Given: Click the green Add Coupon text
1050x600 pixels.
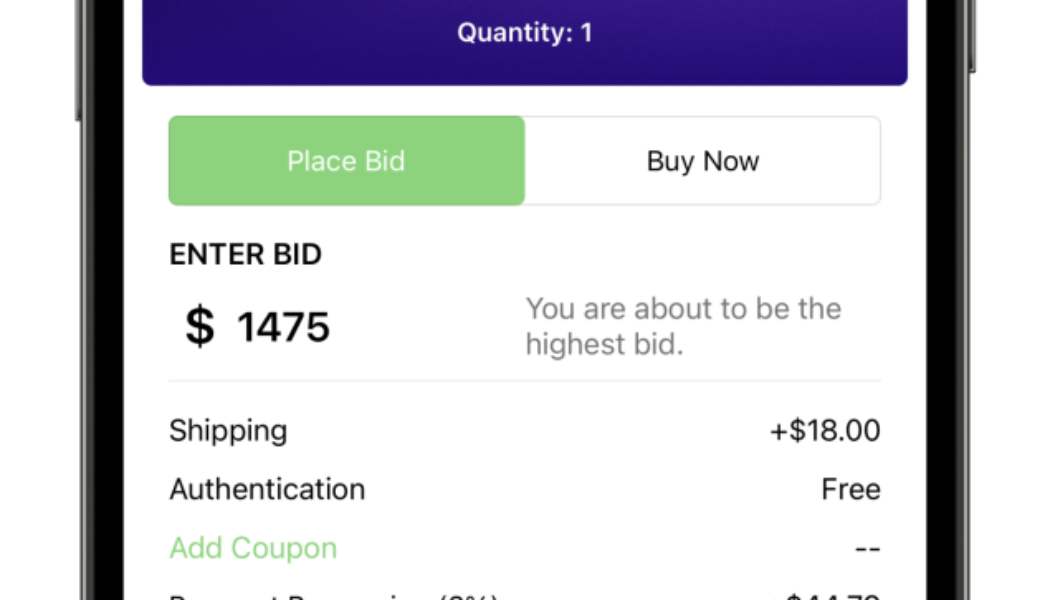Looking at the screenshot, I should click(x=252, y=548).
